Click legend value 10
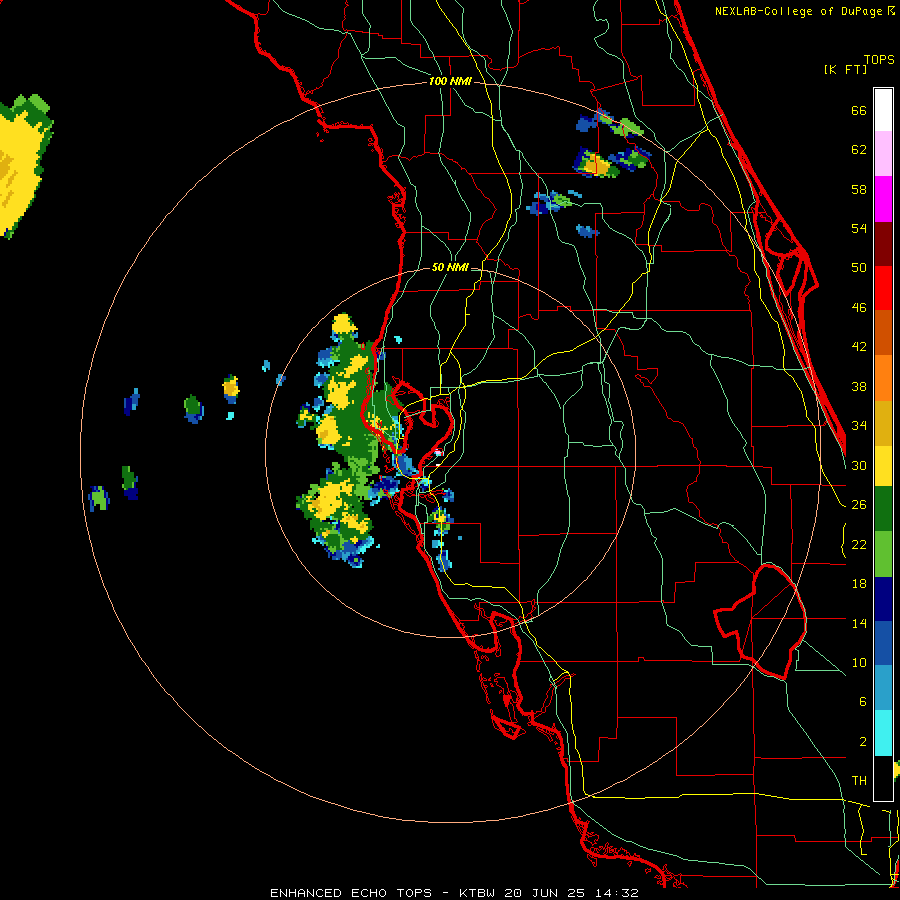The image size is (900, 900). (x=859, y=663)
